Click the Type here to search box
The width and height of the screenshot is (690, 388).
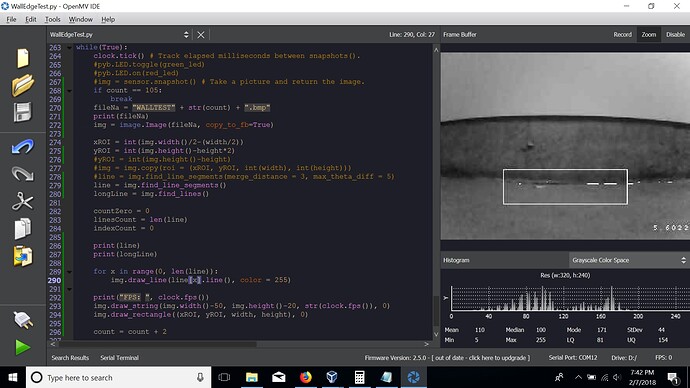(119, 377)
